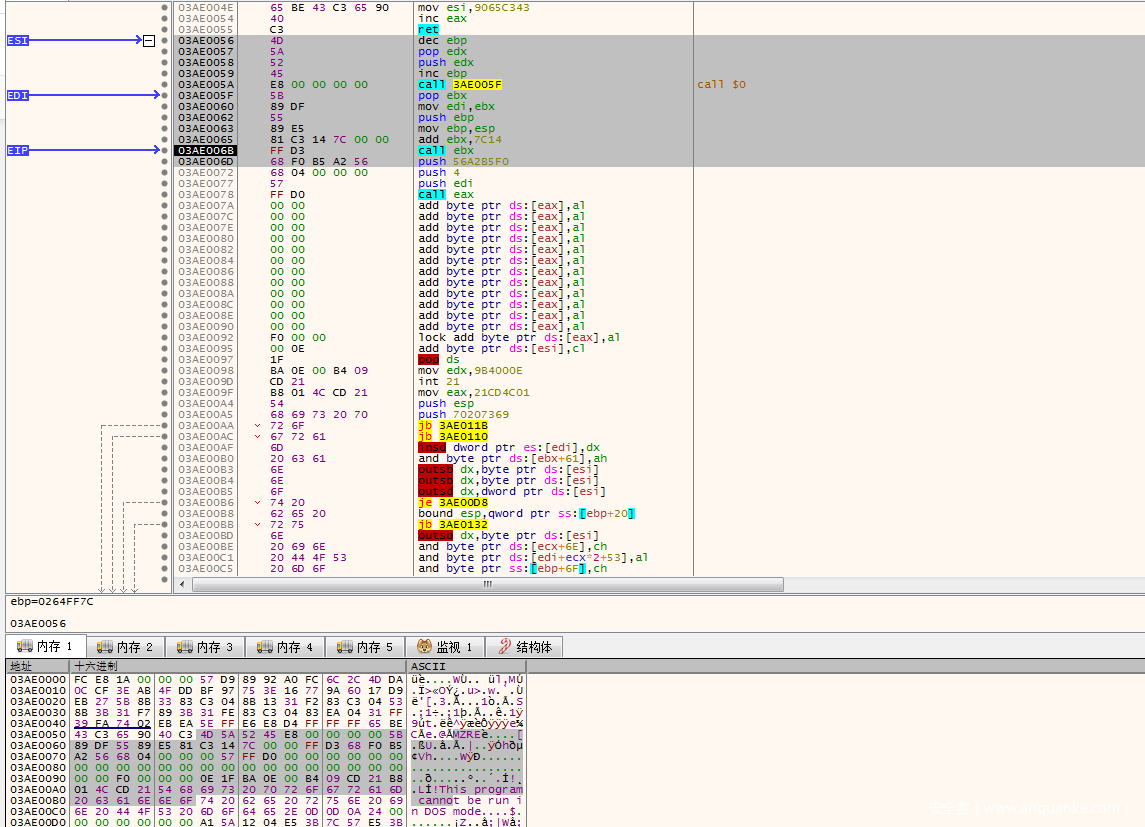
Task: Toggle breakpoint dot at address 03AE006B
Action: click(165, 150)
